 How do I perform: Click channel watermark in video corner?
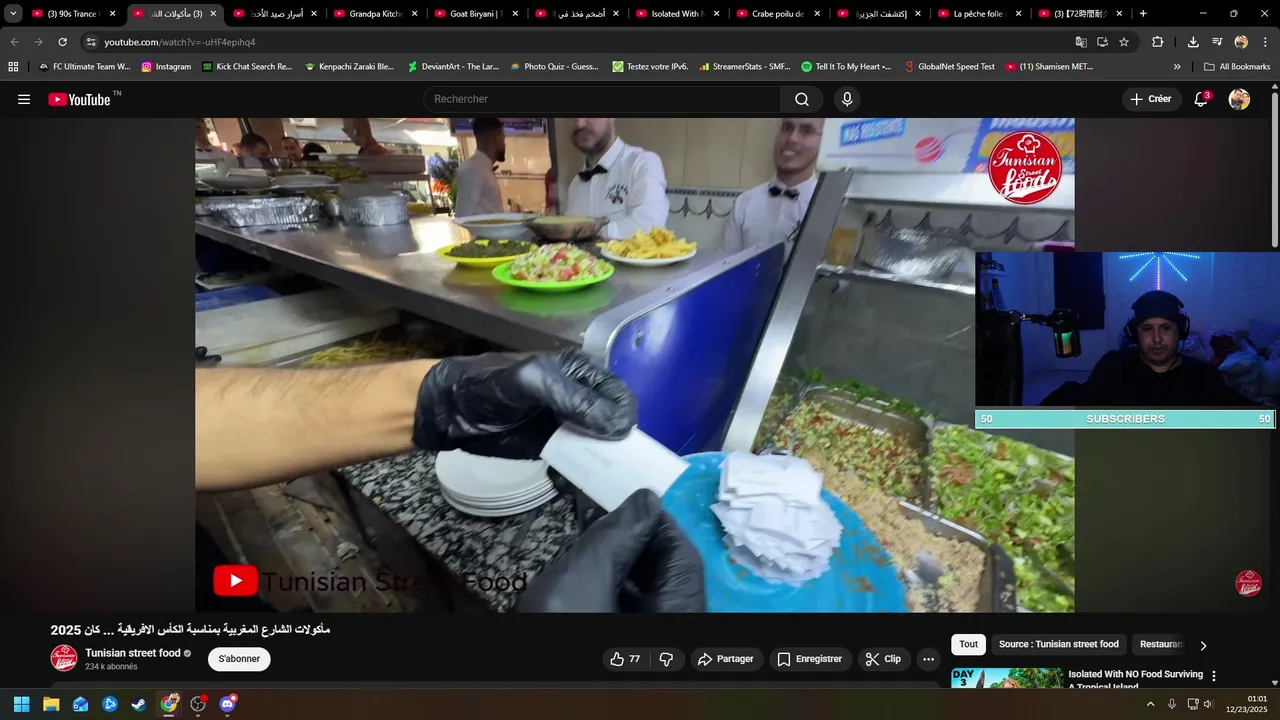[x=1248, y=583]
